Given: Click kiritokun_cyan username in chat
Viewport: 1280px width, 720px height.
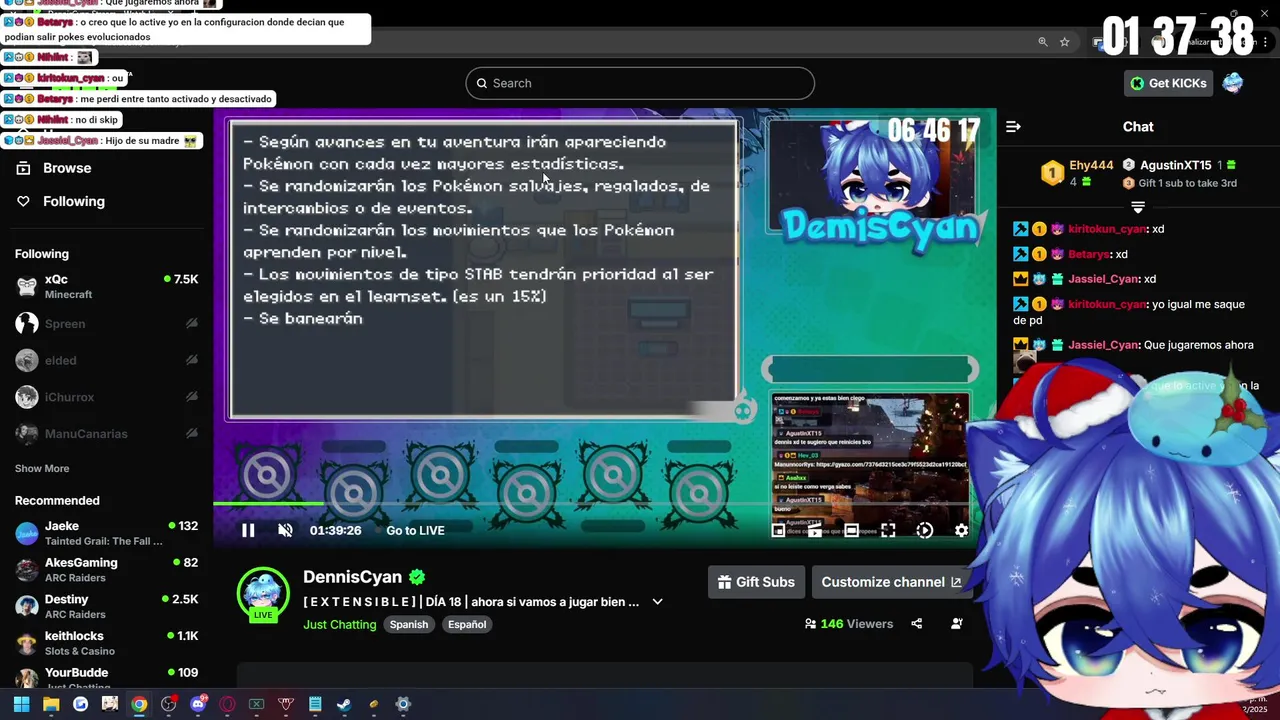Looking at the screenshot, I should tap(1106, 229).
